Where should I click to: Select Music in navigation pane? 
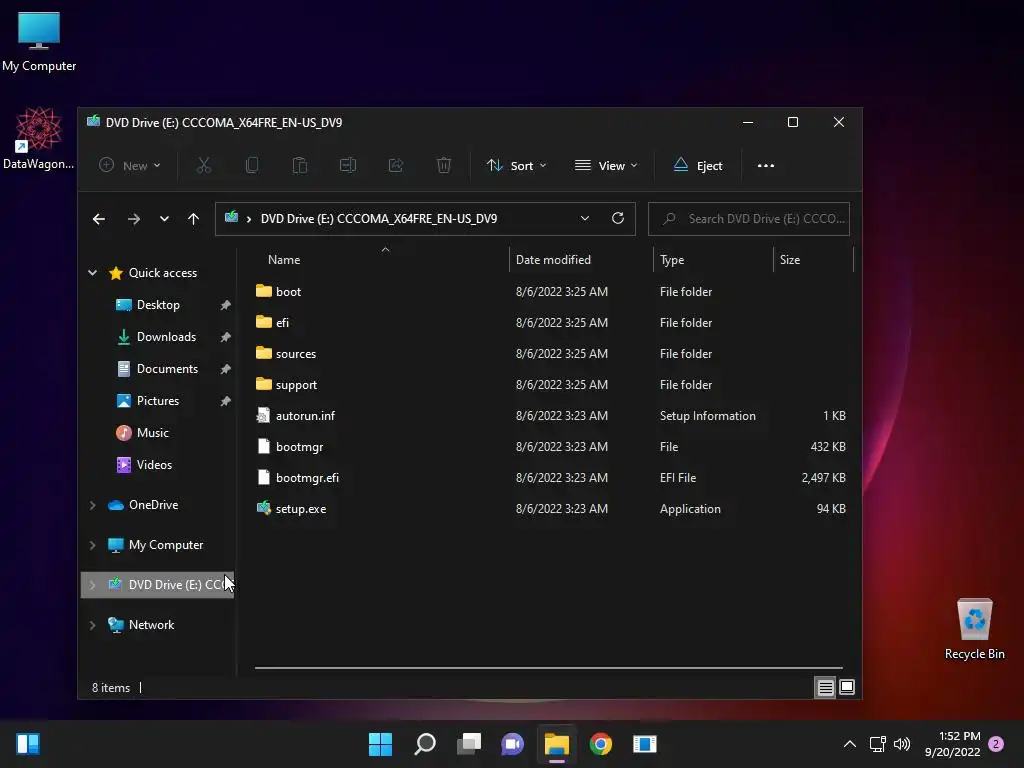click(152, 433)
